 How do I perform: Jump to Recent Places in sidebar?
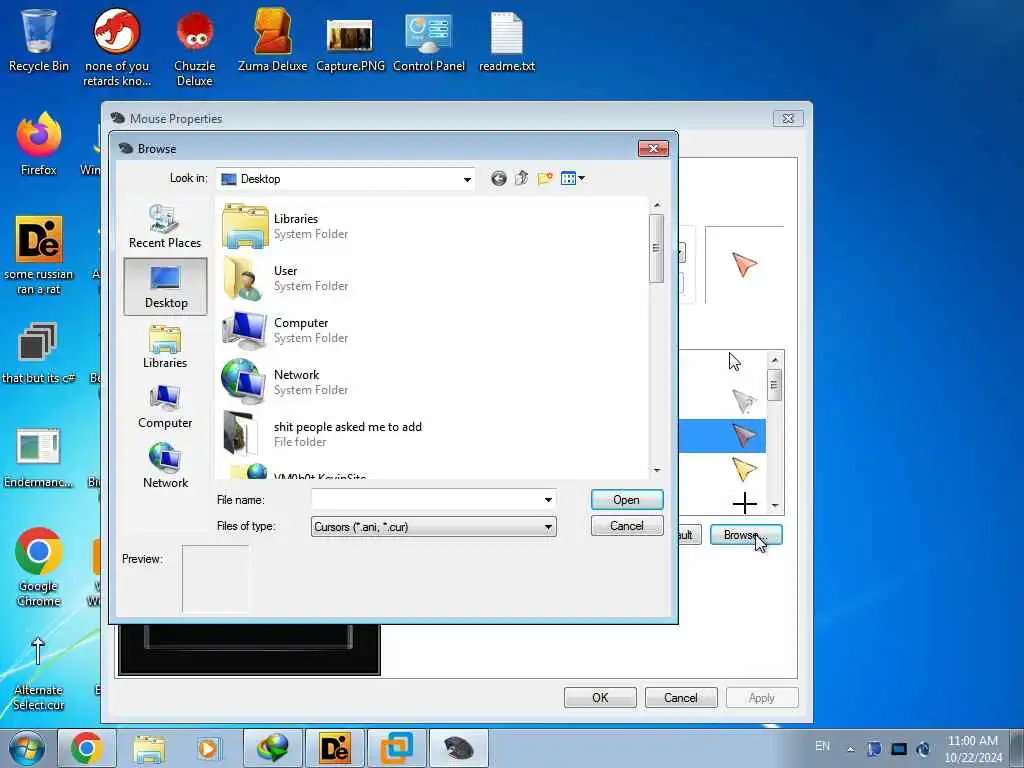165,226
